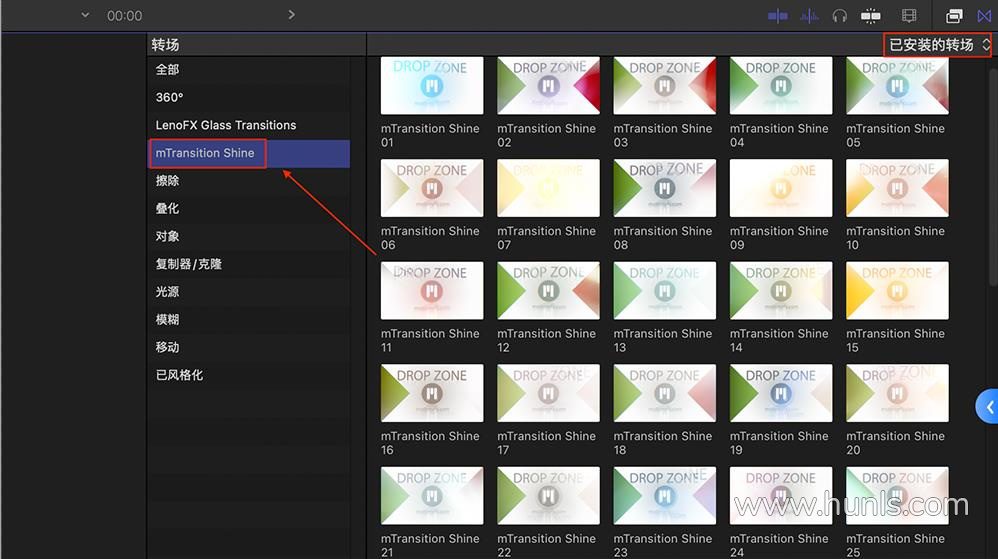Open timeline history forward chevron

tap(291, 15)
